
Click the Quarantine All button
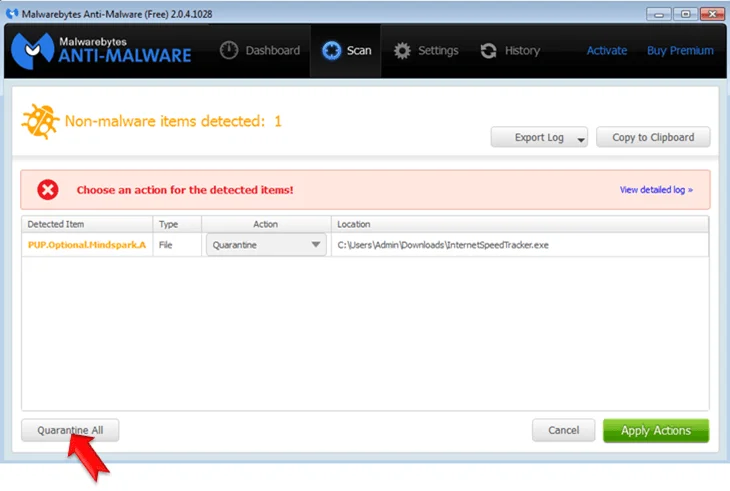pos(70,430)
